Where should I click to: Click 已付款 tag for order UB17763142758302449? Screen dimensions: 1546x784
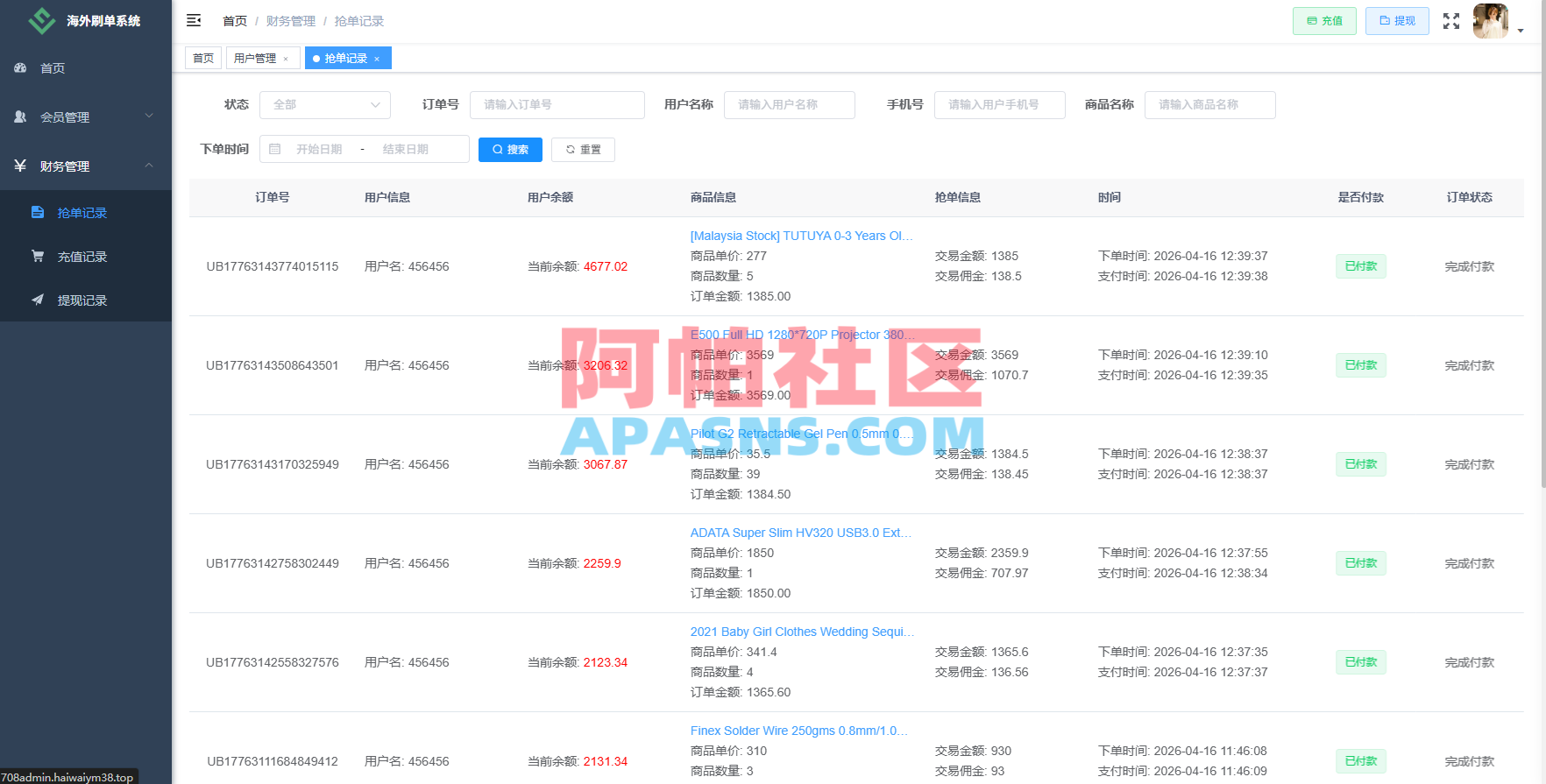tap(1361, 563)
